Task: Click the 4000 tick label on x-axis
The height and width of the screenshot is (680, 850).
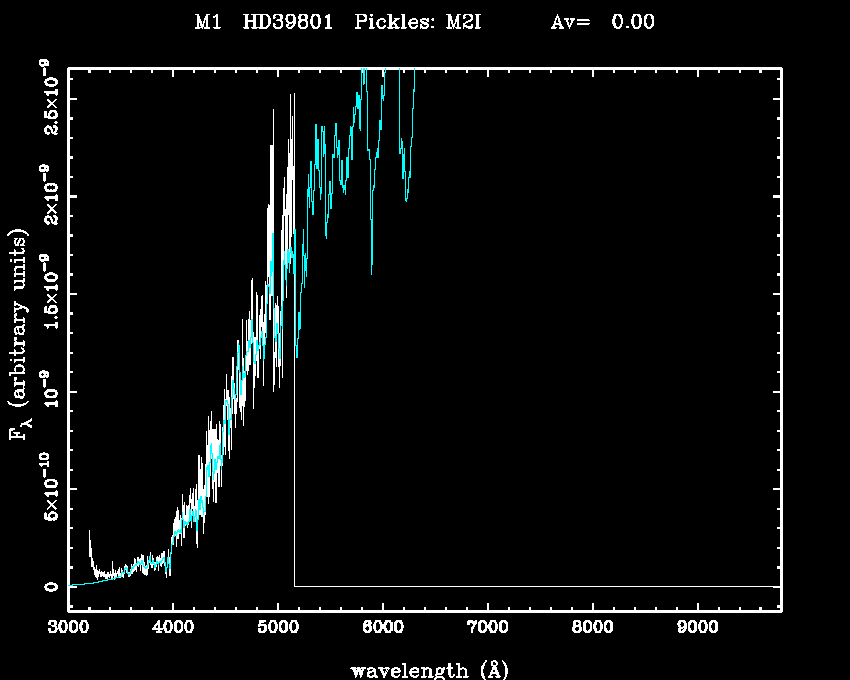Action: (173, 628)
